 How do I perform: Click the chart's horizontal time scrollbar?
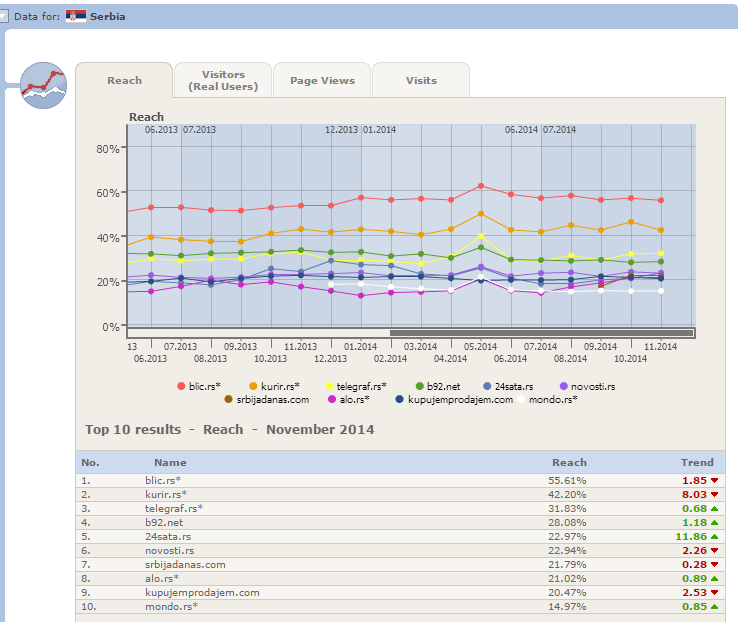[x=541, y=333]
